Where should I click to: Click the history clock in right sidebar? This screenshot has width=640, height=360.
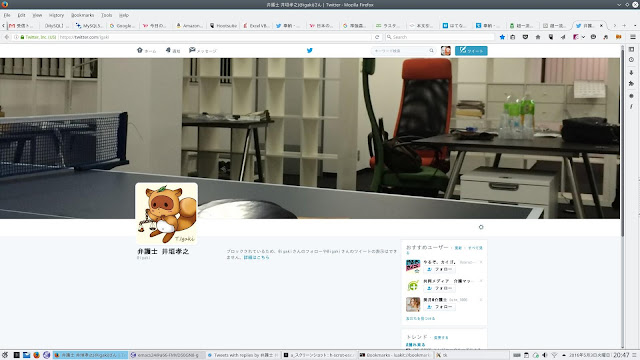pyautogui.click(x=631, y=60)
